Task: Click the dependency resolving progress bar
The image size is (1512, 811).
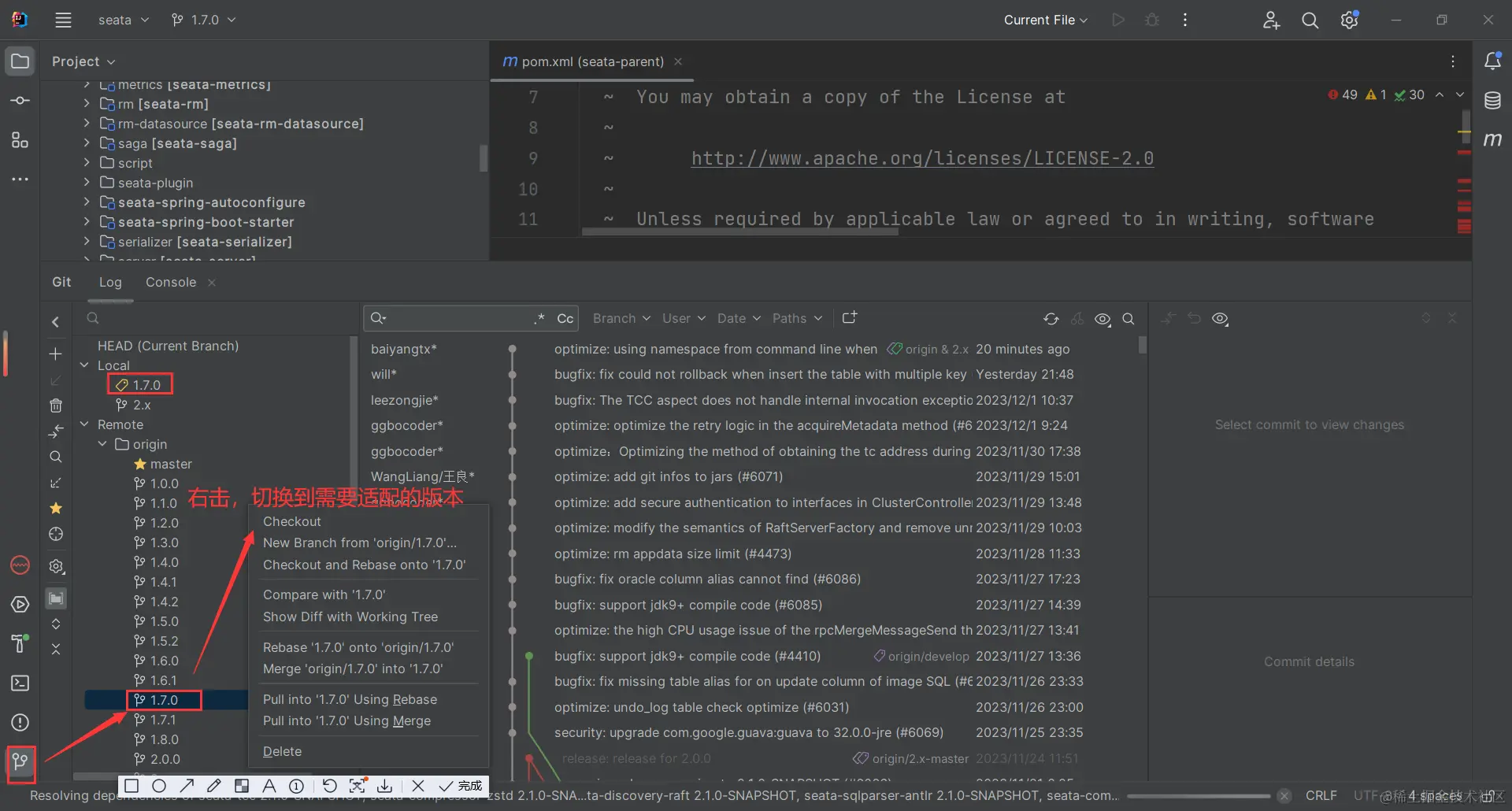Action: pos(1198,796)
